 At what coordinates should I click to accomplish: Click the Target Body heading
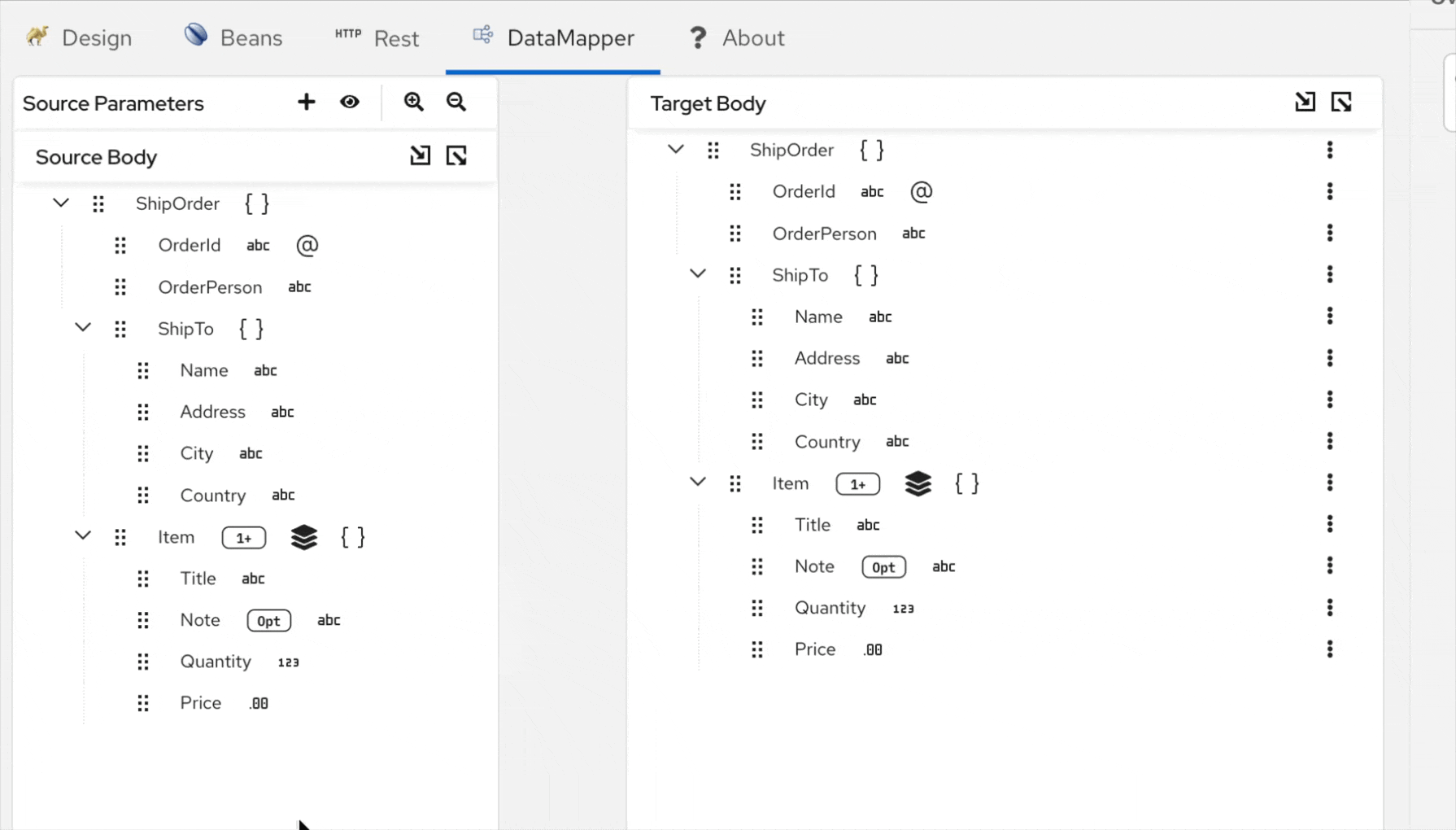tap(708, 103)
